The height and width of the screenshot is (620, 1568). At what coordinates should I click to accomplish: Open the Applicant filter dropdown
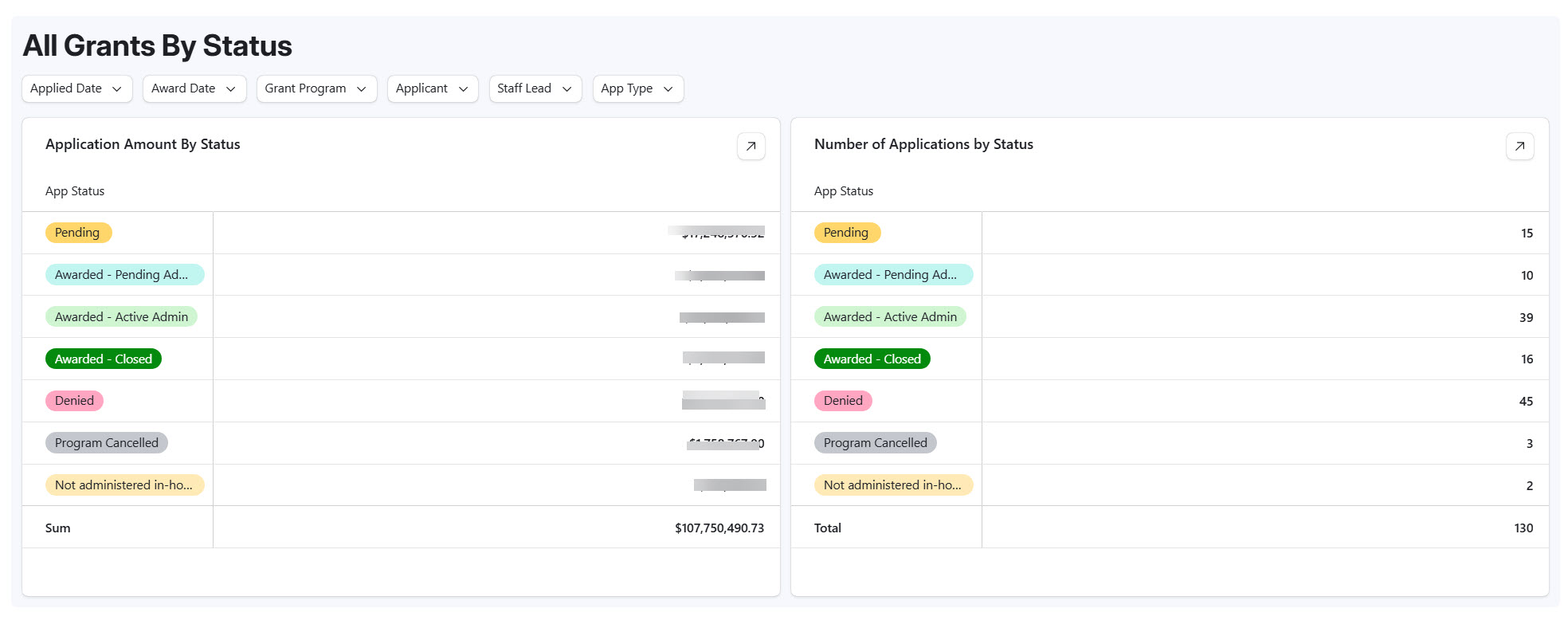pyautogui.click(x=433, y=88)
